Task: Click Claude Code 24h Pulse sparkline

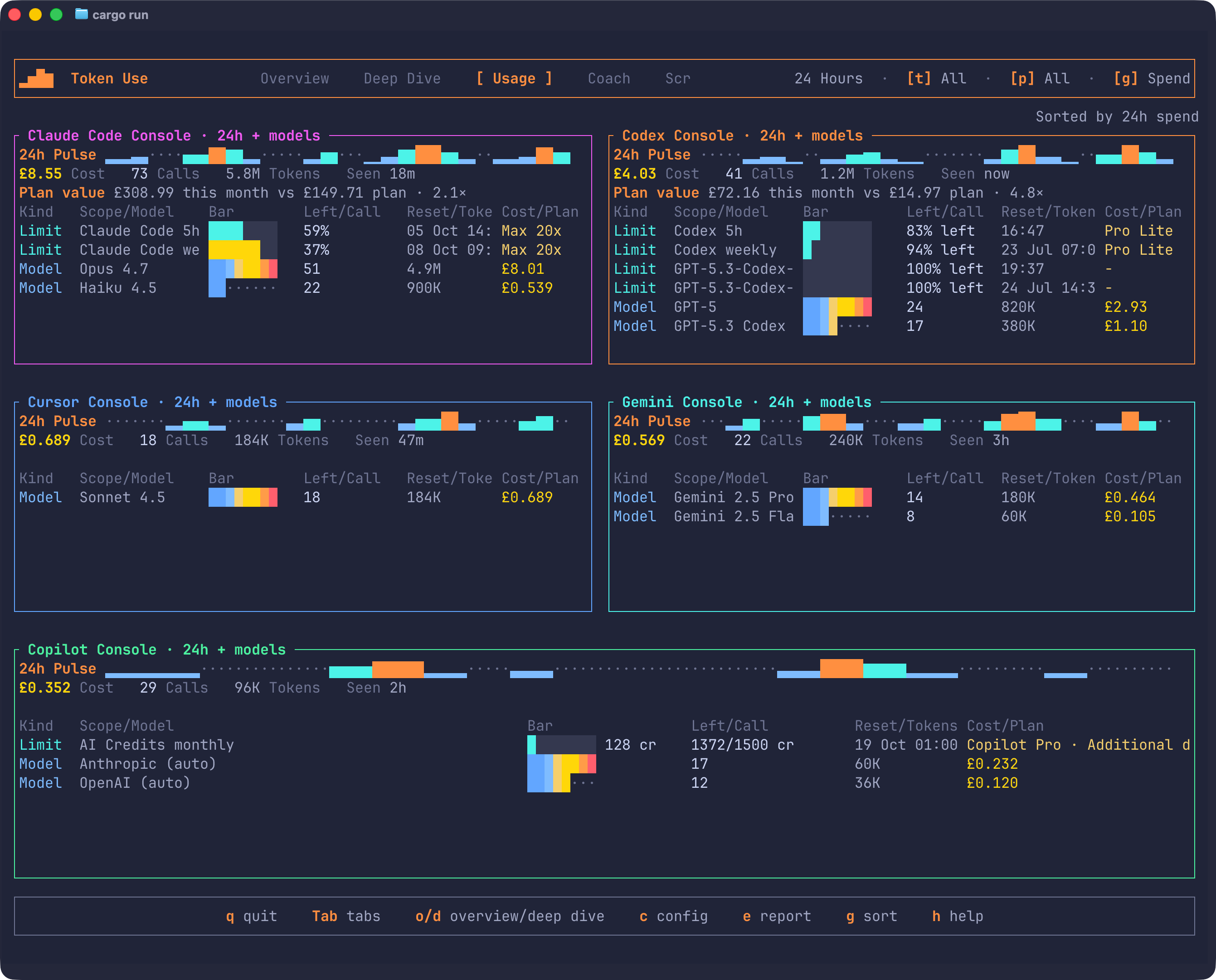Action: [338, 155]
